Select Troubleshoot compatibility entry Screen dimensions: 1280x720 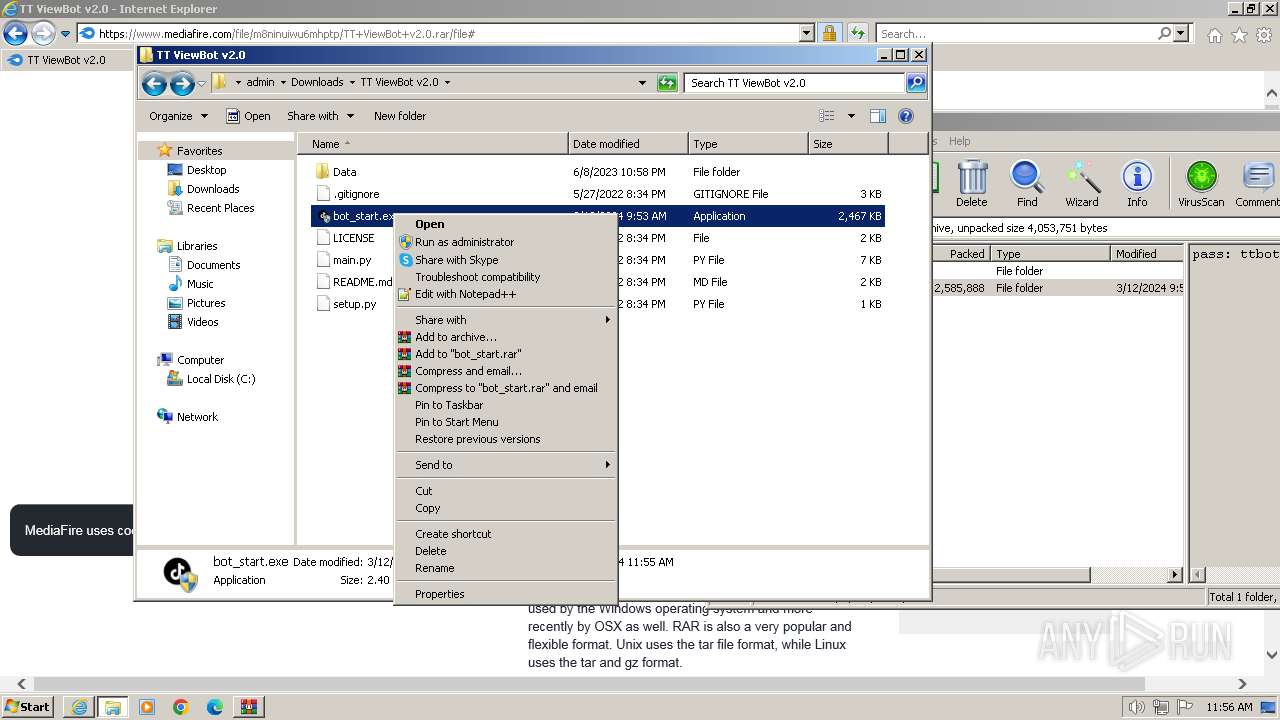point(505,277)
